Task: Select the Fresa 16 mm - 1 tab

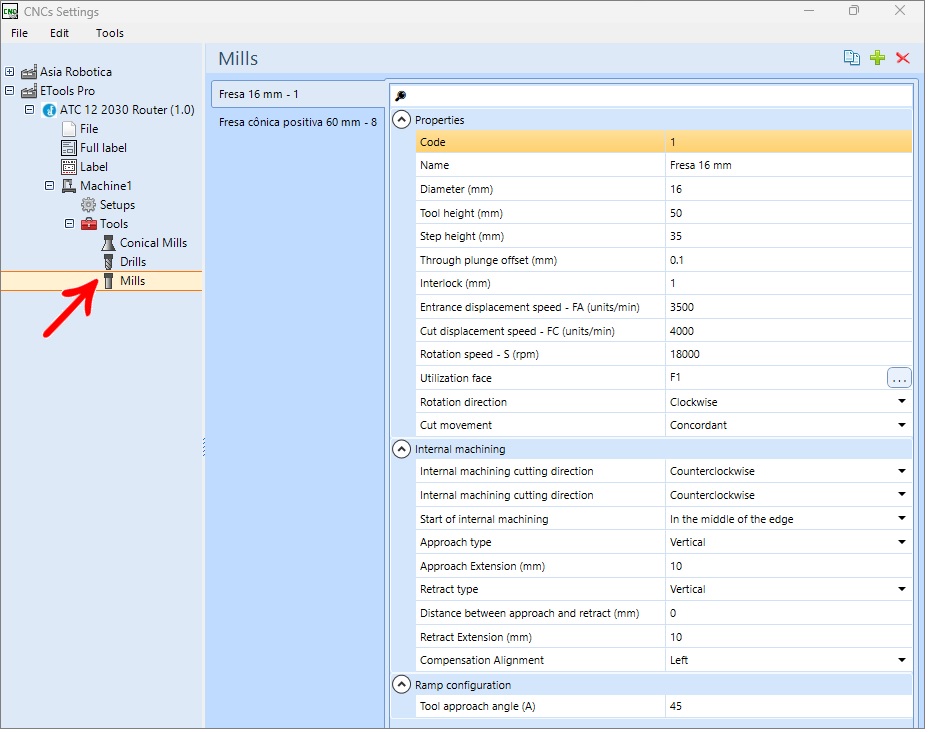Action: click(x=299, y=94)
